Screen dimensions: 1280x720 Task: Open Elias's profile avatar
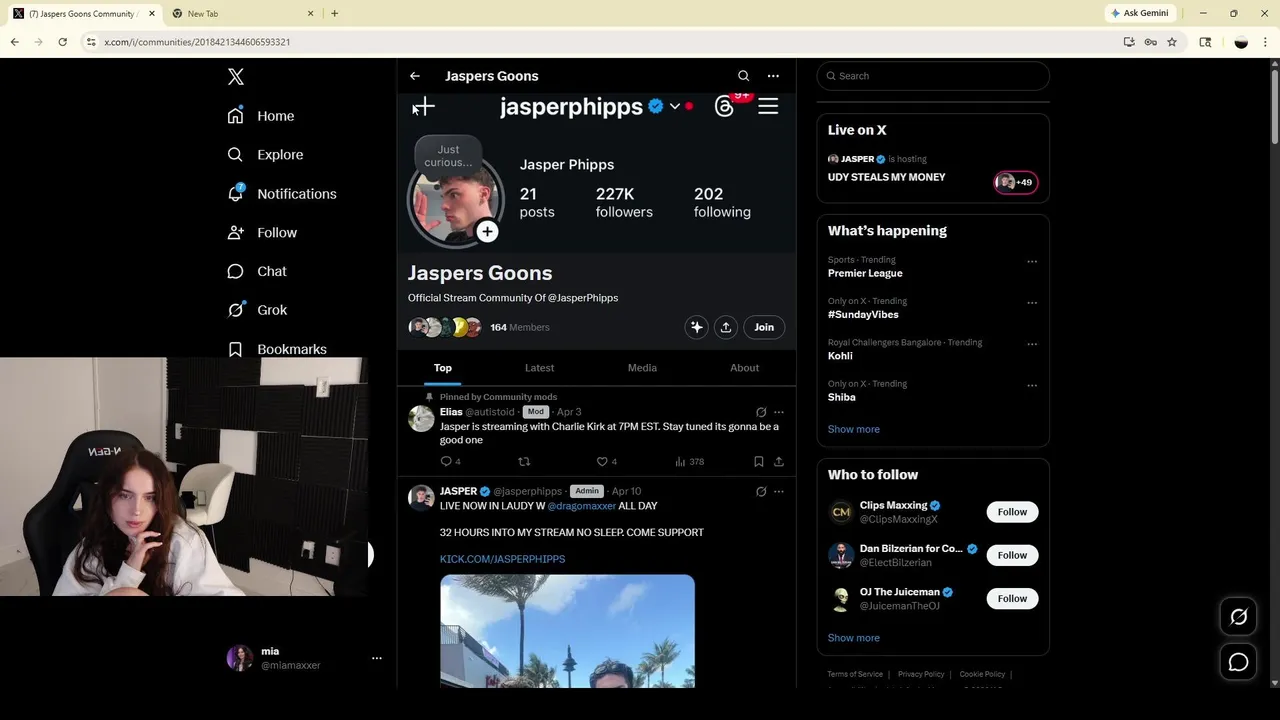pyautogui.click(x=421, y=418)
